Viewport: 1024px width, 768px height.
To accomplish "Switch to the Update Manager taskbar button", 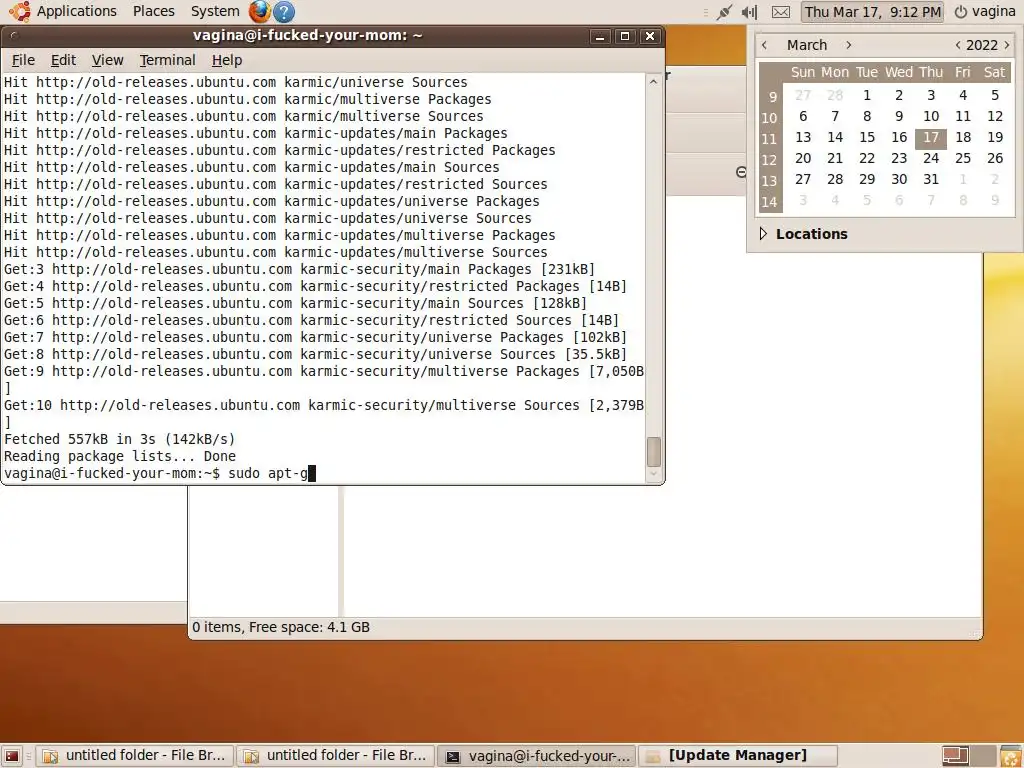I will (737, 756).
